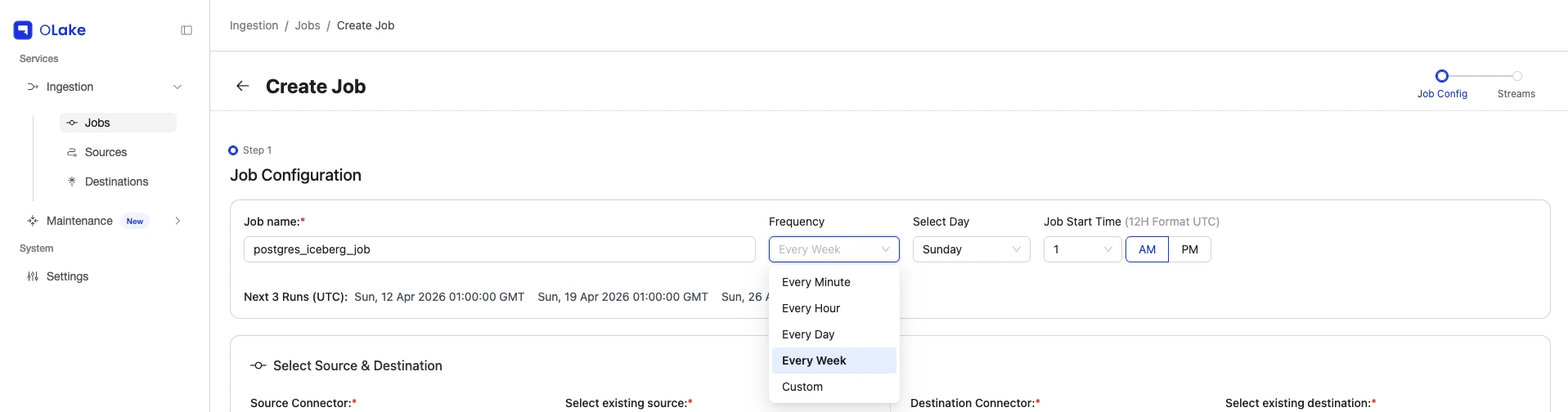Screen dimensions: 1568x412
Task: Open Destinations in the sidebar
Action: click(119, 181)
